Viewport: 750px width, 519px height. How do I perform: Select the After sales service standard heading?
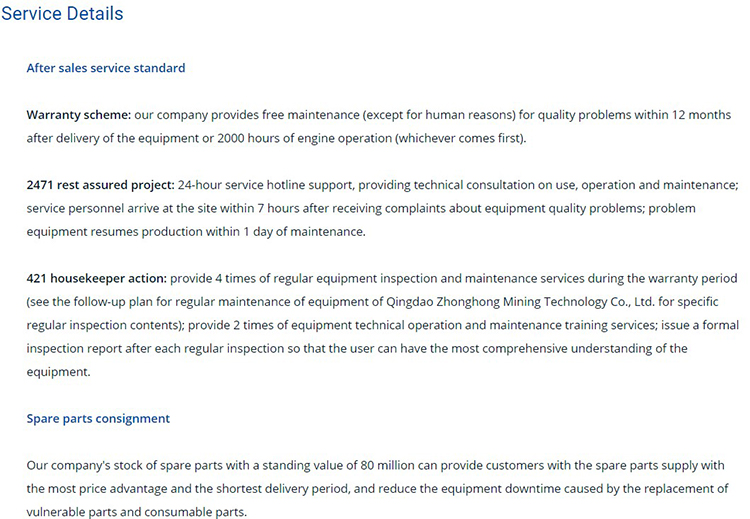point(106,68)
